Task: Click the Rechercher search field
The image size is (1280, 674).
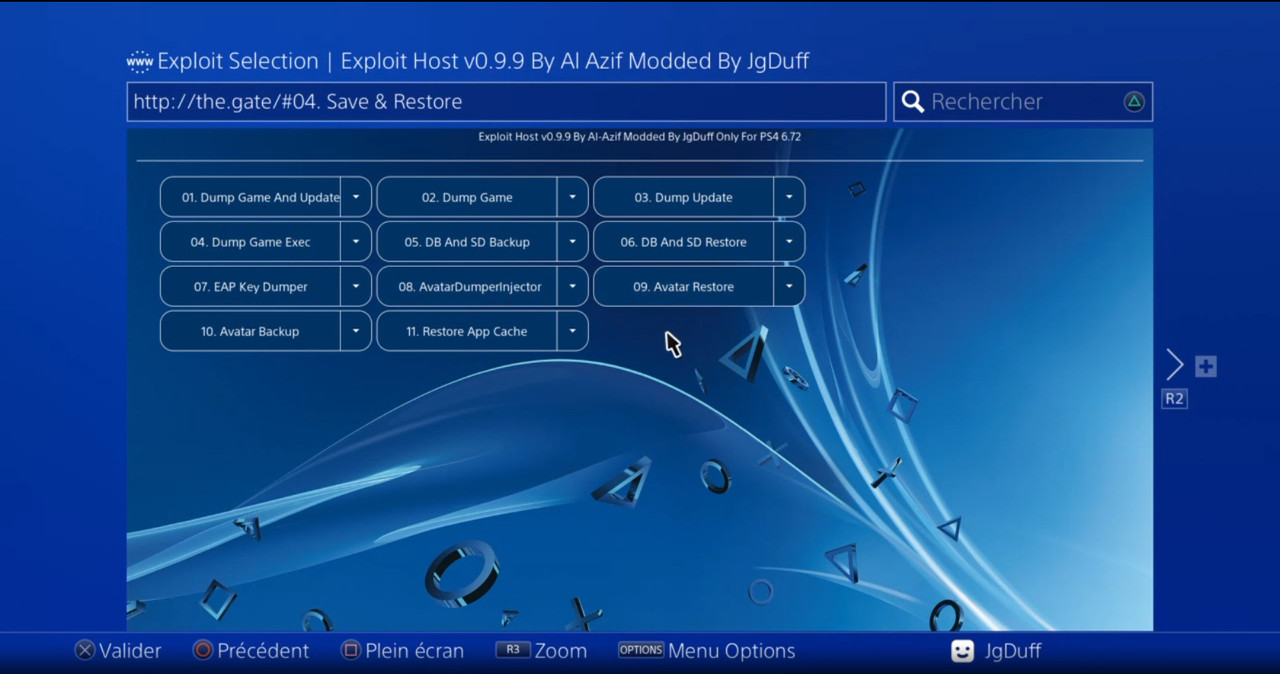Action: point(1023,102)
